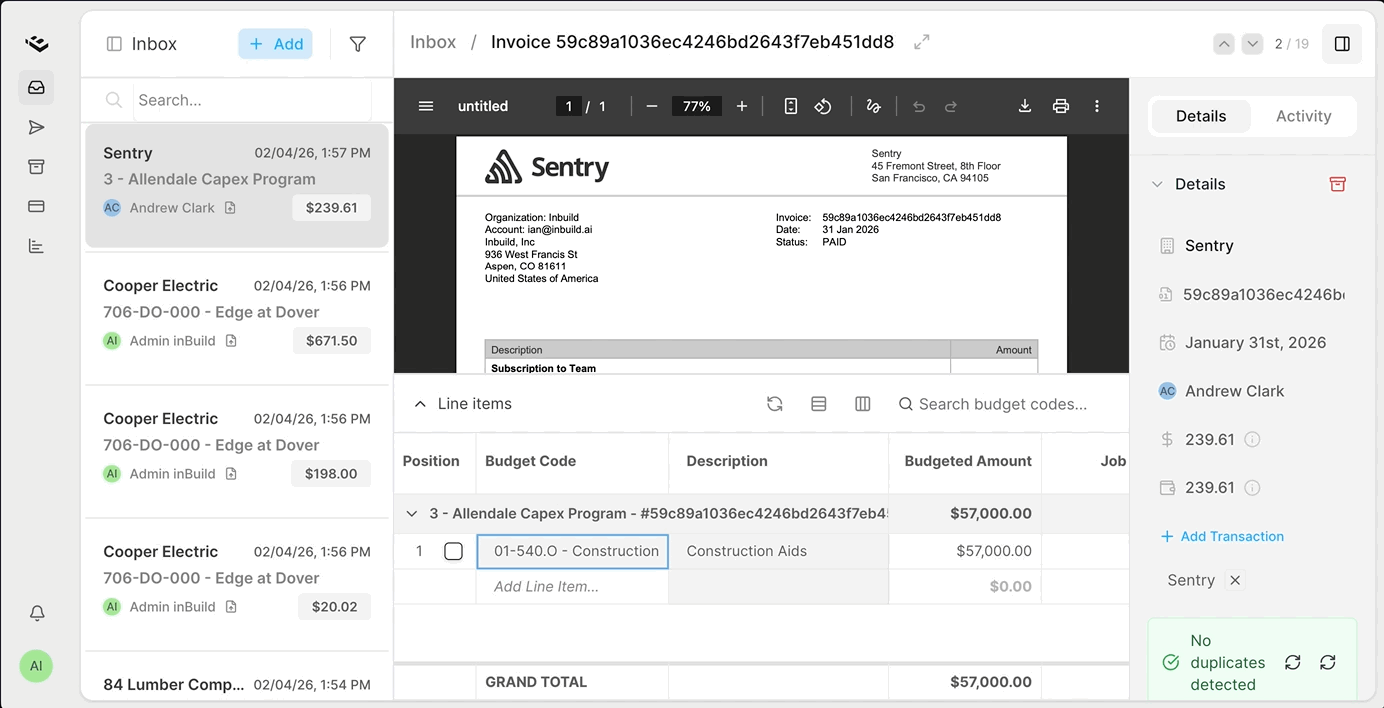1384x708 pixels.
Task: Toggle the right details side panel
Action: point(1342,44)
